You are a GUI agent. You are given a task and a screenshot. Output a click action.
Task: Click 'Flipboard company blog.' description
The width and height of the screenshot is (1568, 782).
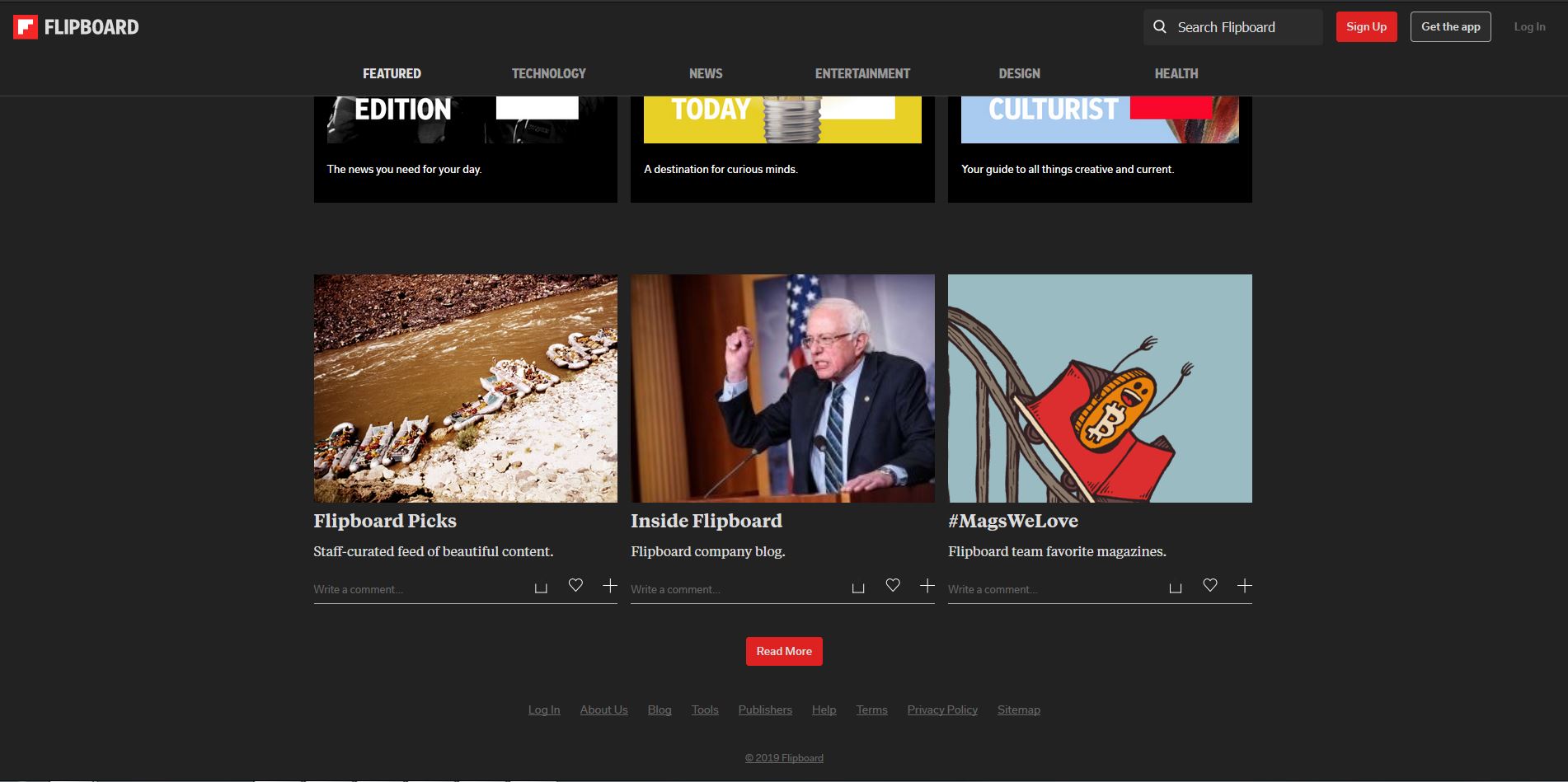[708, 551]
